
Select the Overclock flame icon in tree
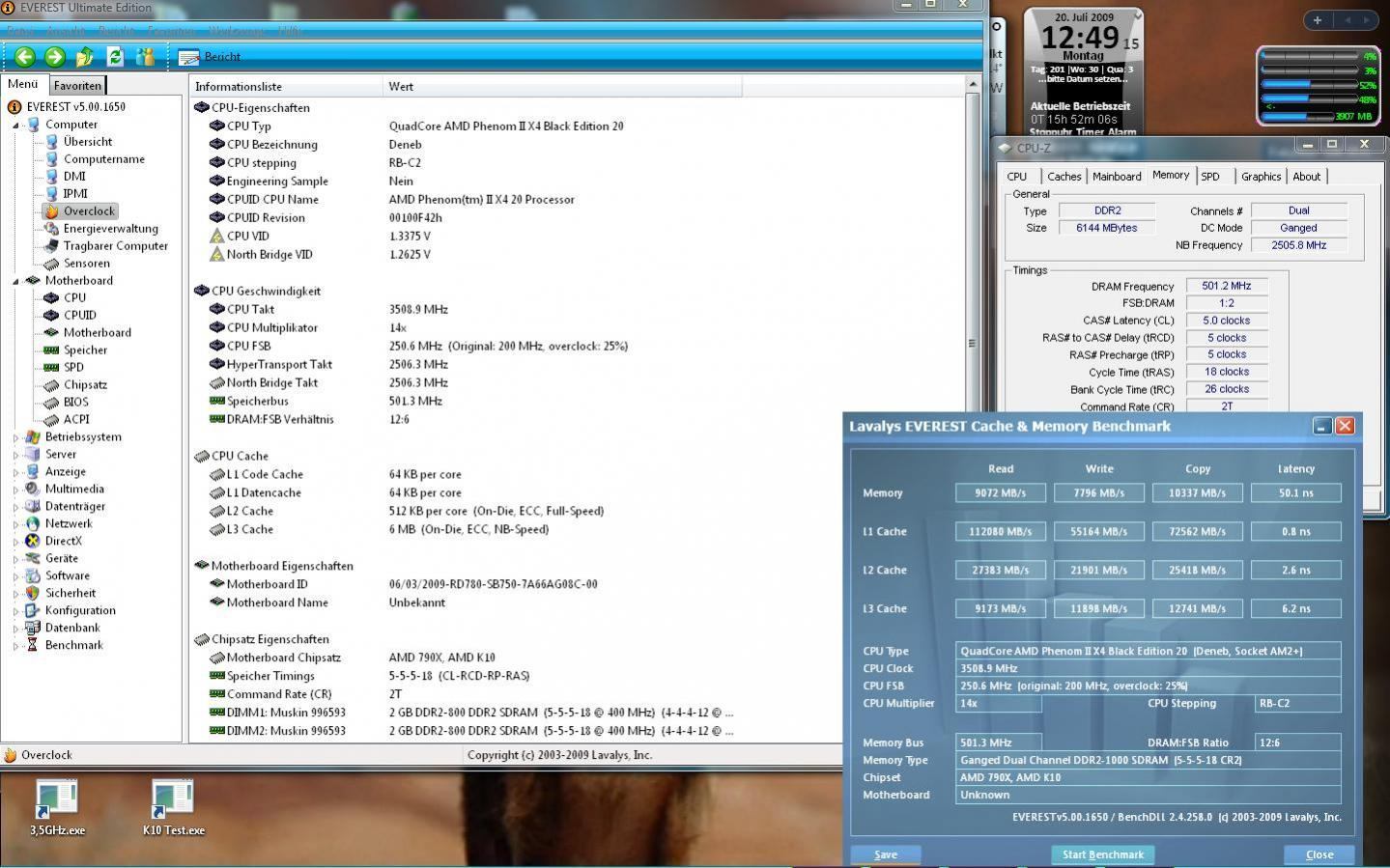51,211
